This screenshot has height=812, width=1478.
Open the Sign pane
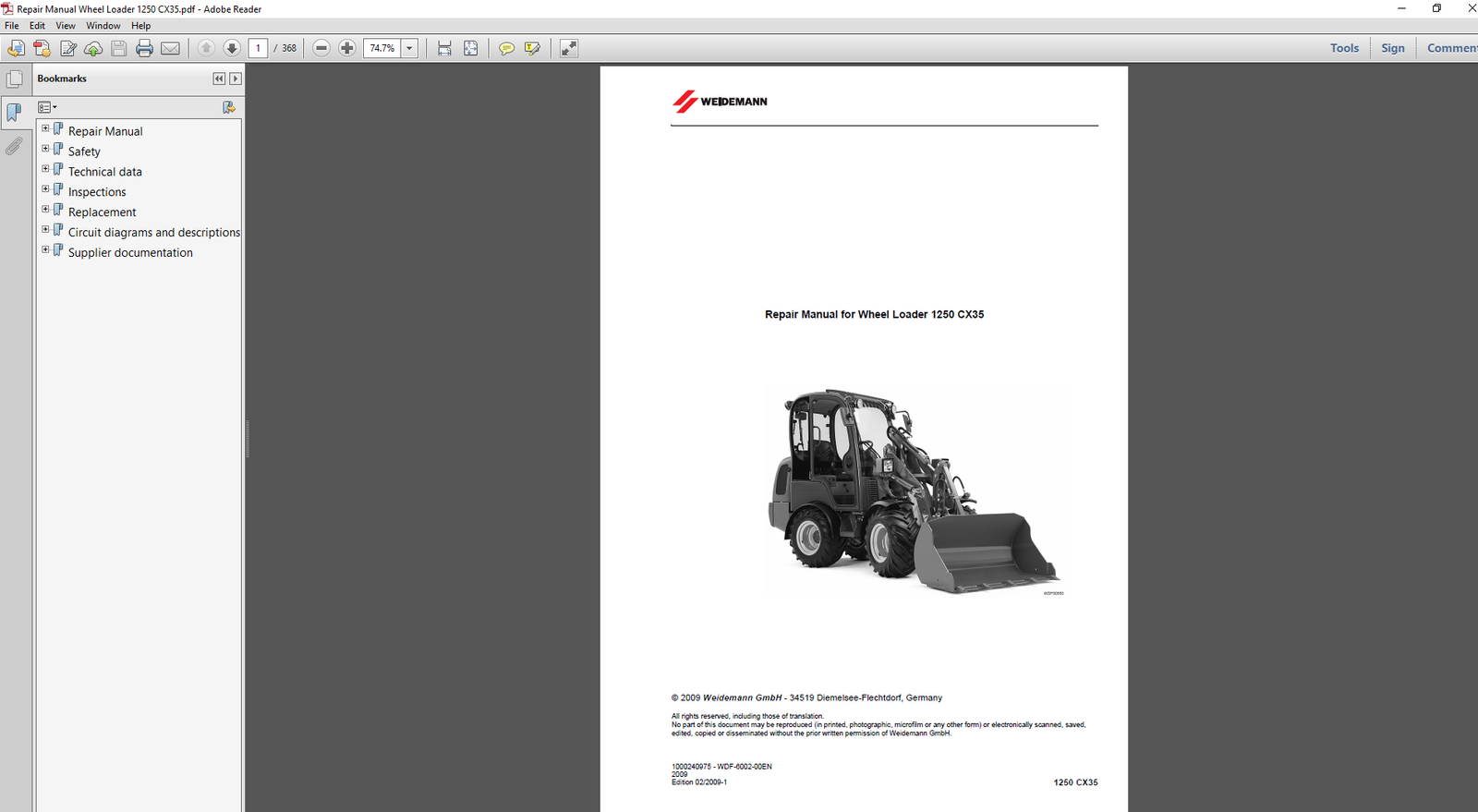click(1392, 48)
